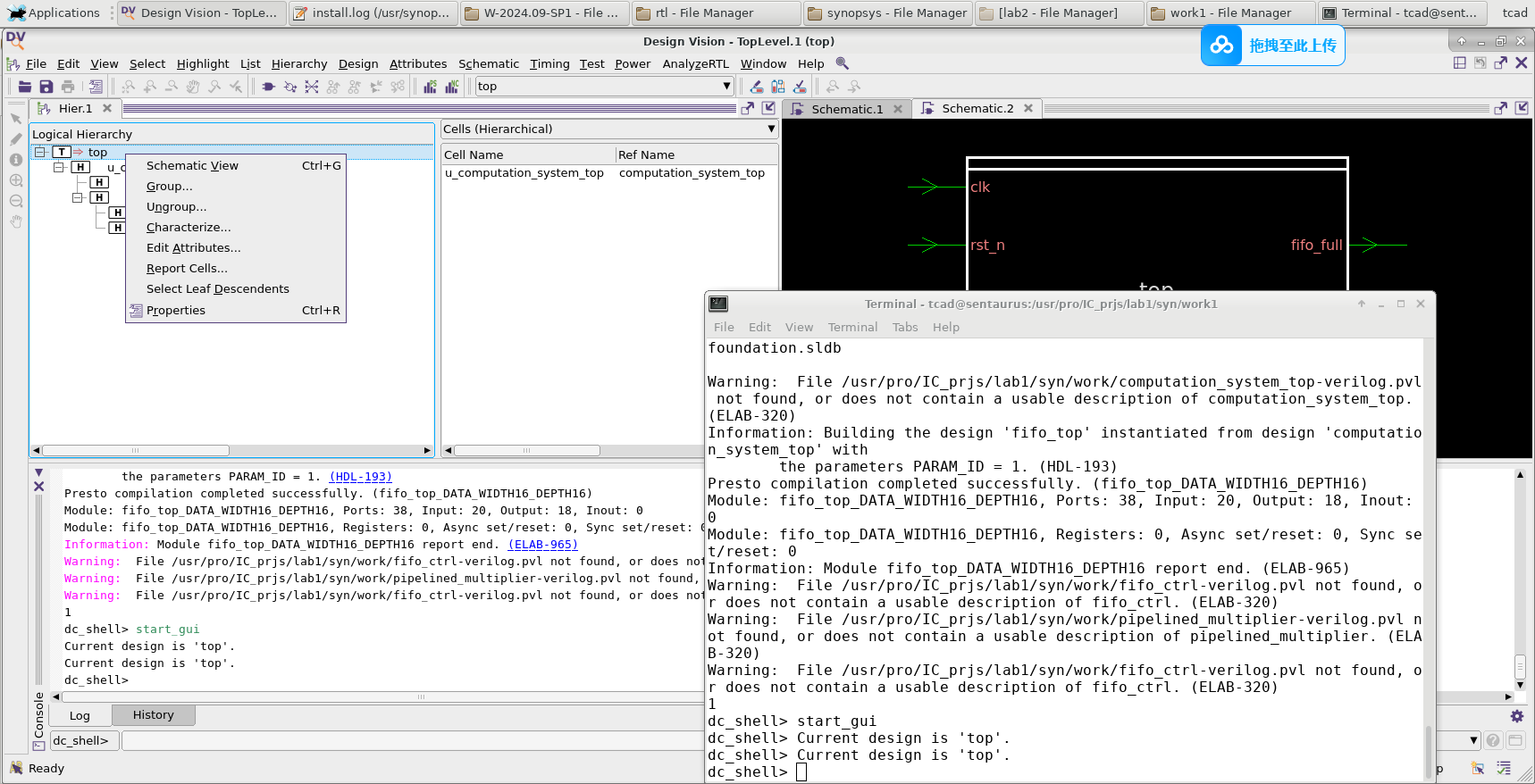Click the save disk toolbar icon
The width and height of the screenshot is (1535, 784).
[46, 87]
